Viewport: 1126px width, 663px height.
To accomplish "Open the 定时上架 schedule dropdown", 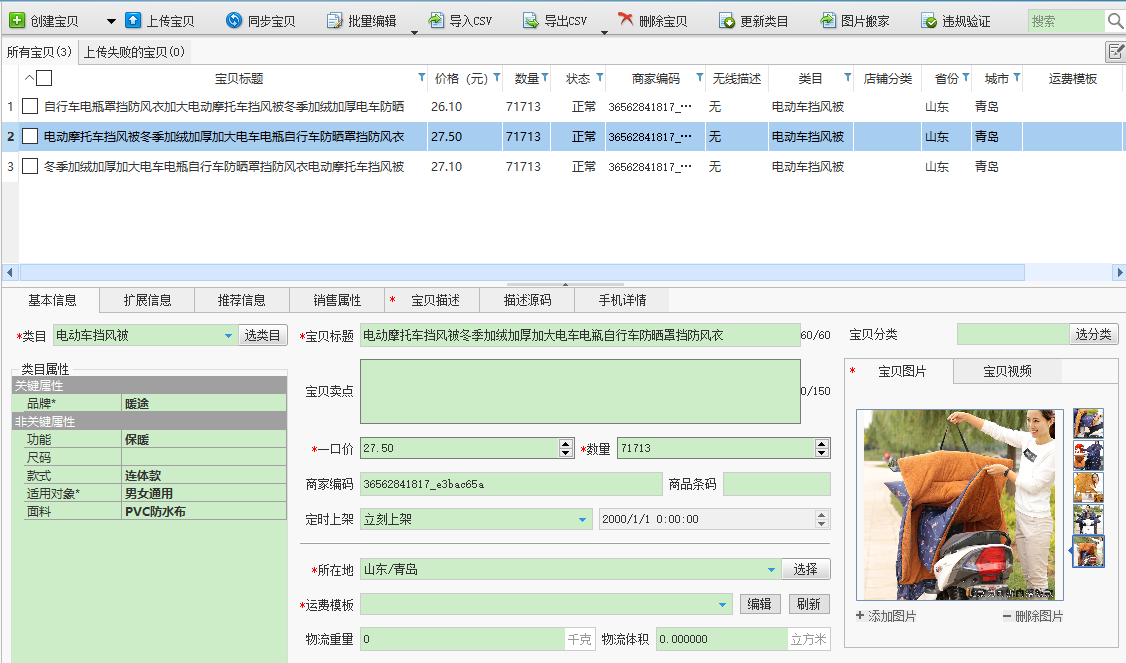I will coord(583,519).
